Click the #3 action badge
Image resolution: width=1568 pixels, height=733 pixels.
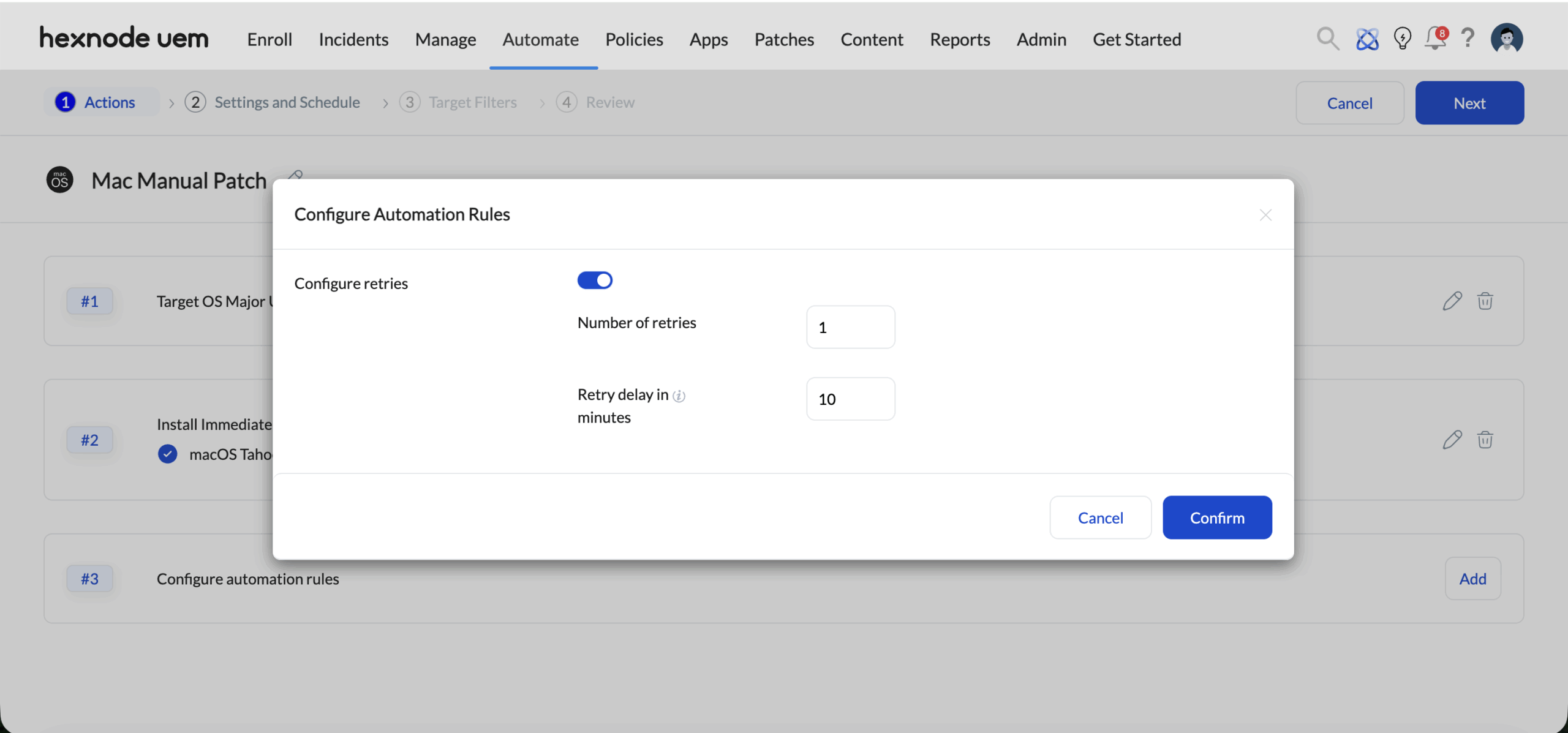click(x=90, y=578)
